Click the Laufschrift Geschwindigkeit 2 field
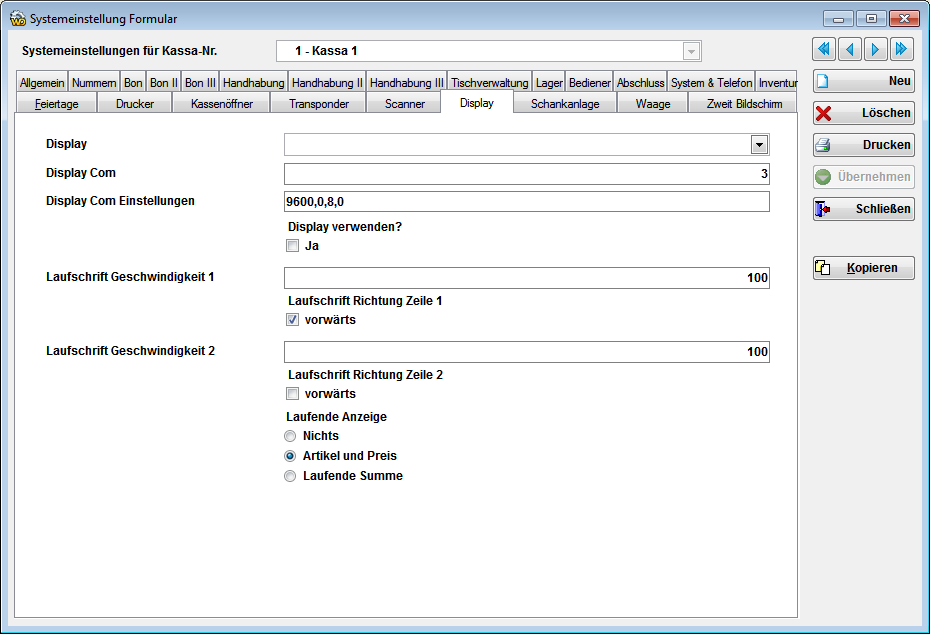This screenshot has width=930, height=634. click(527, 352)
